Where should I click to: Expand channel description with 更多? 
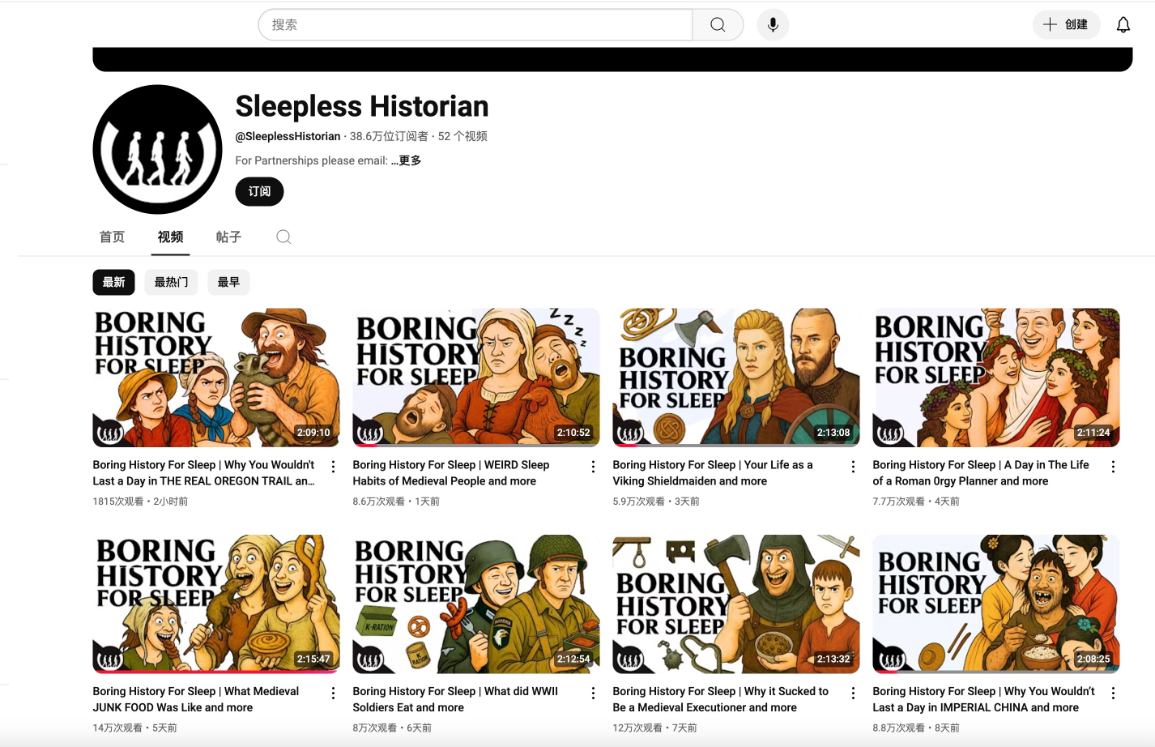[409, 160]
